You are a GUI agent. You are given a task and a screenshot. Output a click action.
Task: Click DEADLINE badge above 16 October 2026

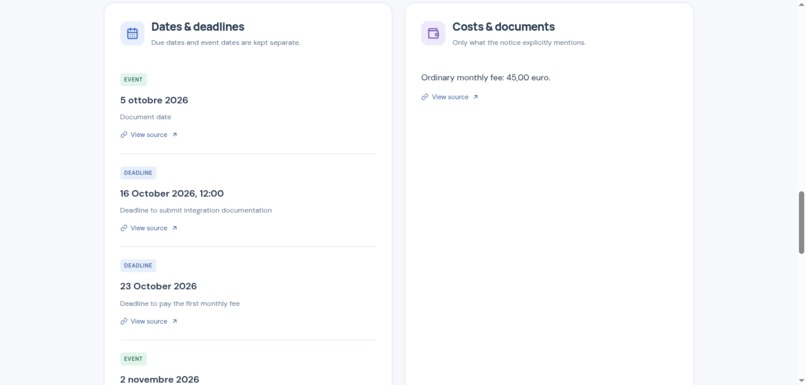click(138, 173)
